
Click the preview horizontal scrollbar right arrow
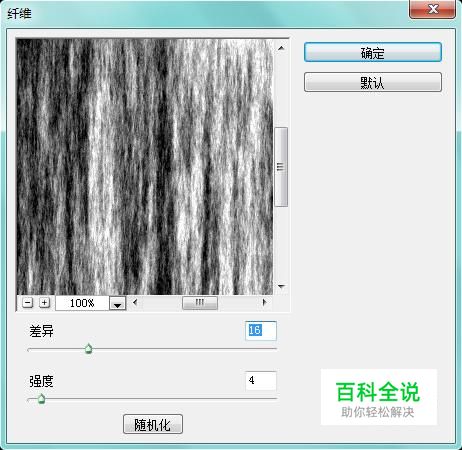tap(264, 303)
